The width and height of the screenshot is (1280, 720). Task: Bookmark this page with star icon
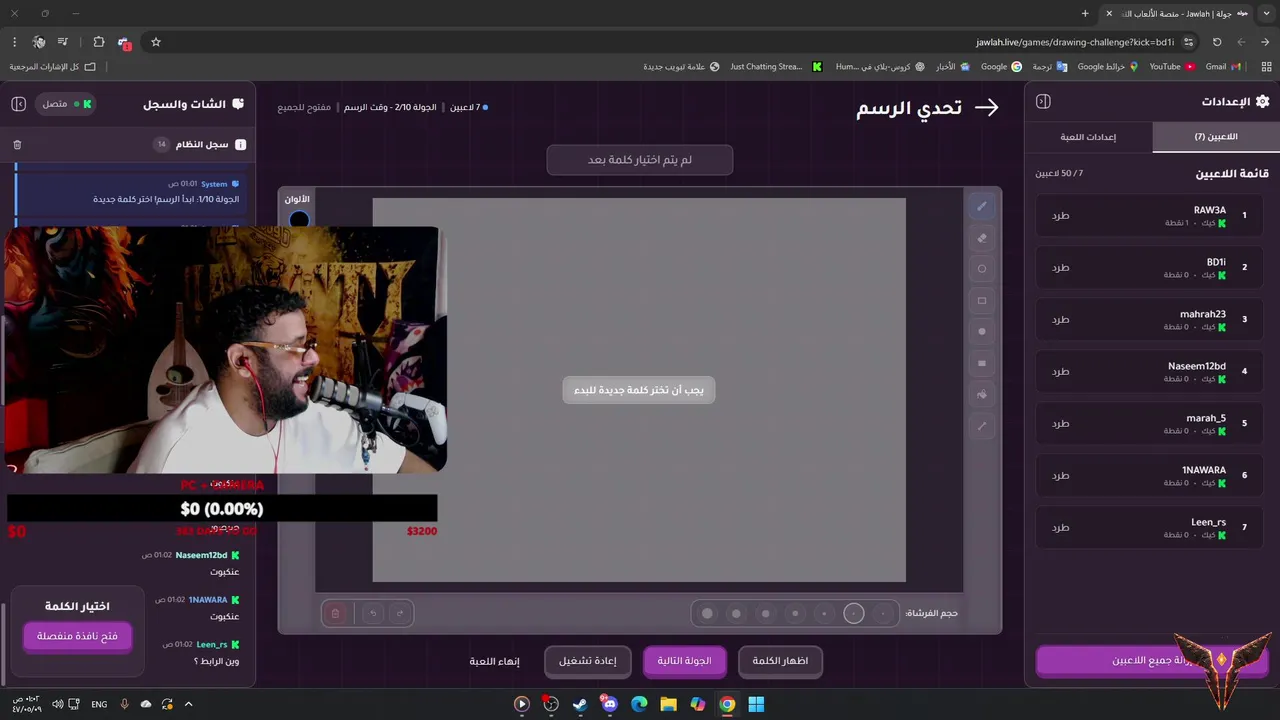pos(156,42)
